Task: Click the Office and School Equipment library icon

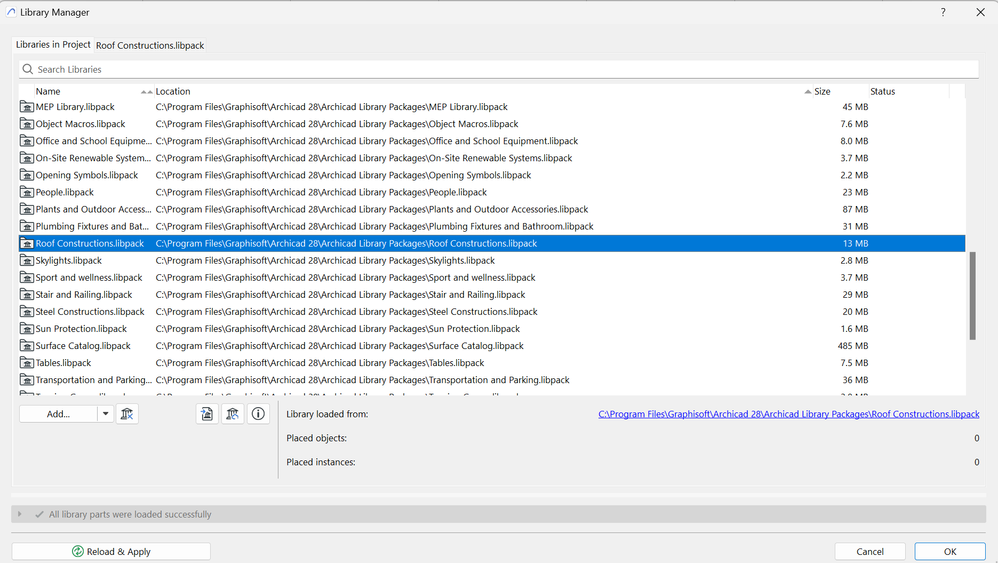Action: click(x=27, y=141)
